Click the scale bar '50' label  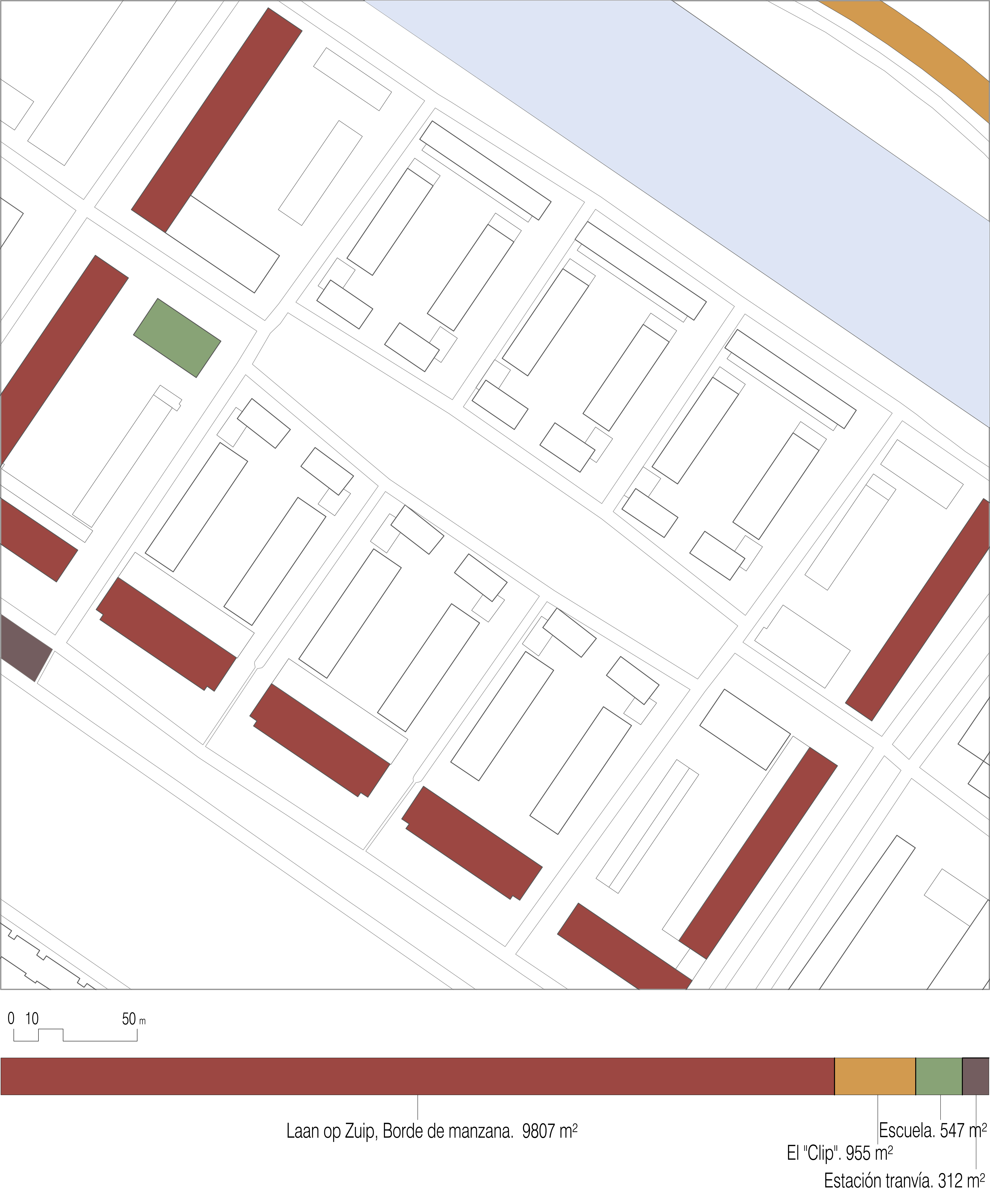[129, 1019]
